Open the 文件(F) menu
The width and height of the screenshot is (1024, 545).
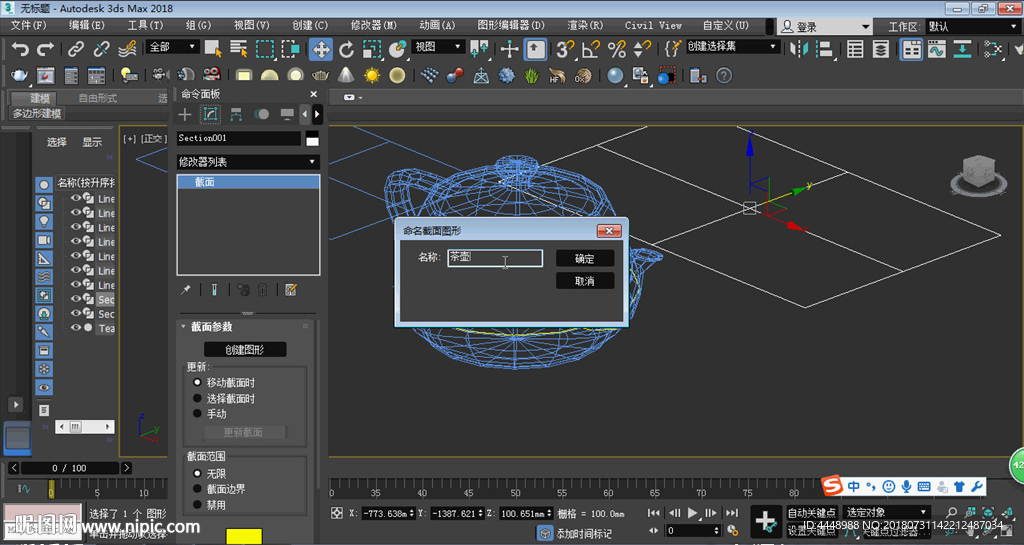[28, 25]
